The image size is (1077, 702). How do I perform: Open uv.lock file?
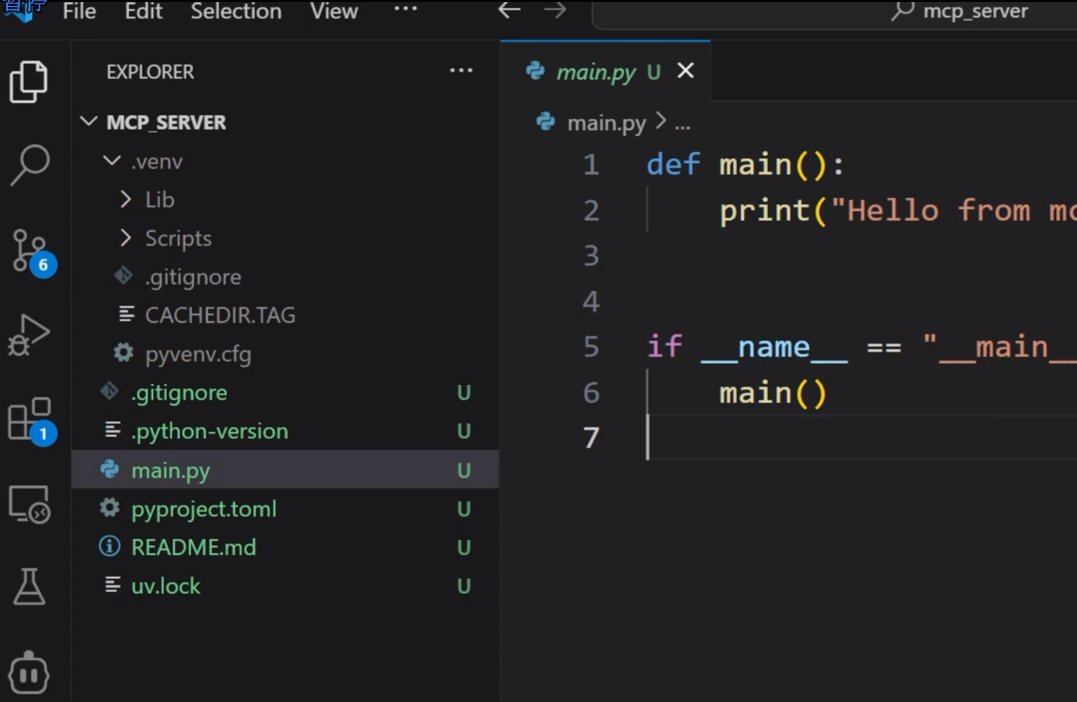285,586
